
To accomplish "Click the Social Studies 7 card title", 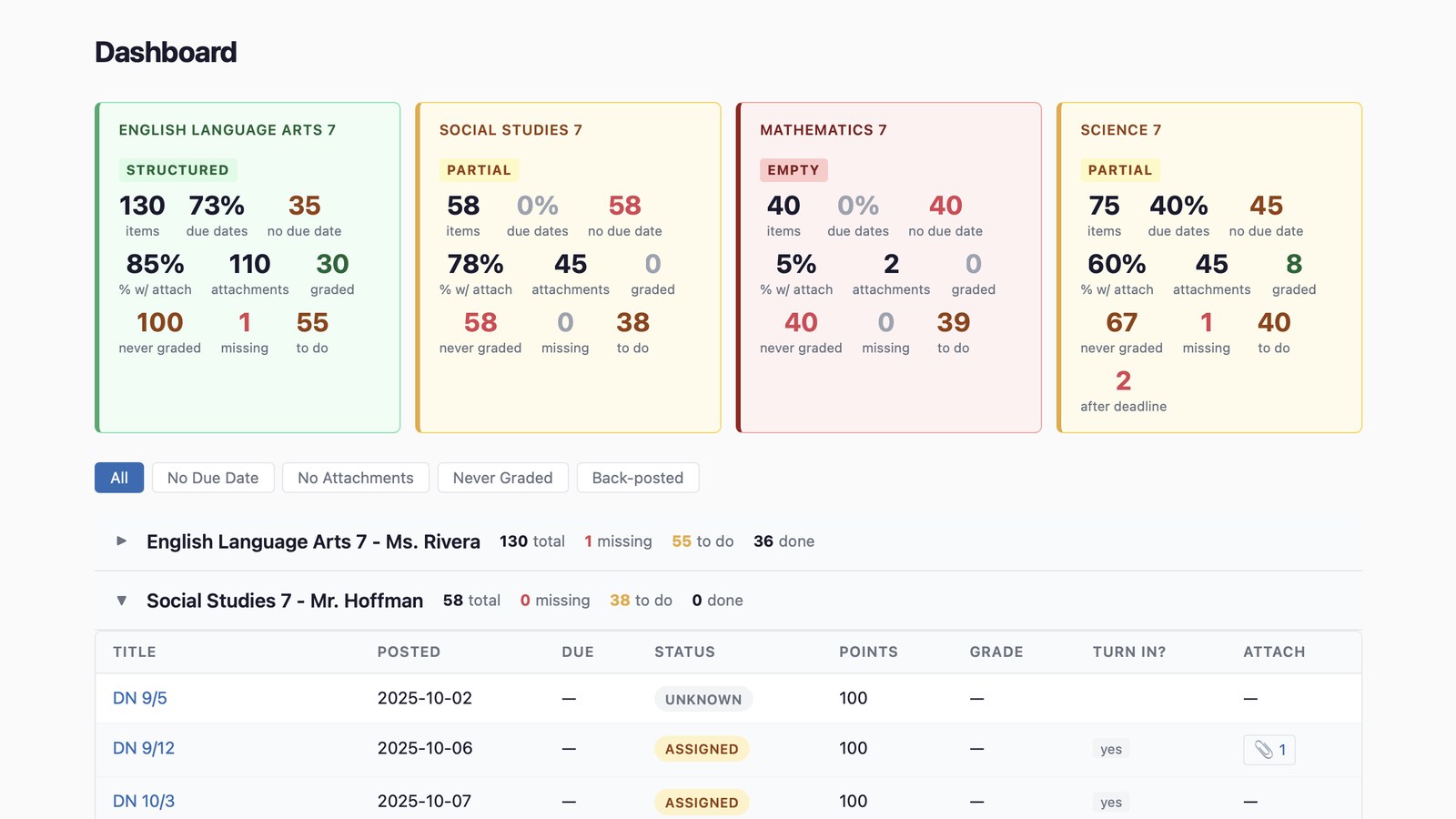I will (x=511, y=130).
